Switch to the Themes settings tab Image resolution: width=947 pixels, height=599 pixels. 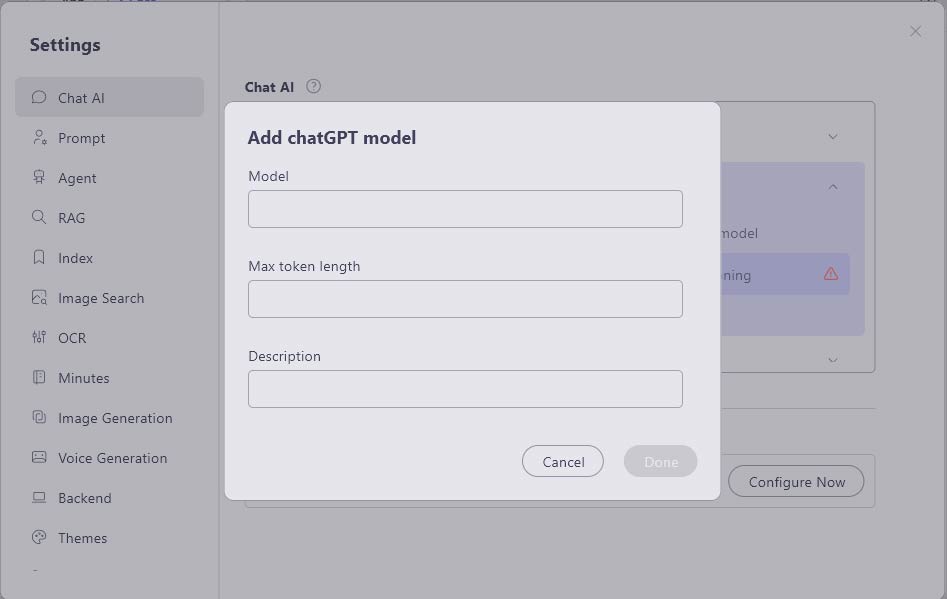(109, 537)
